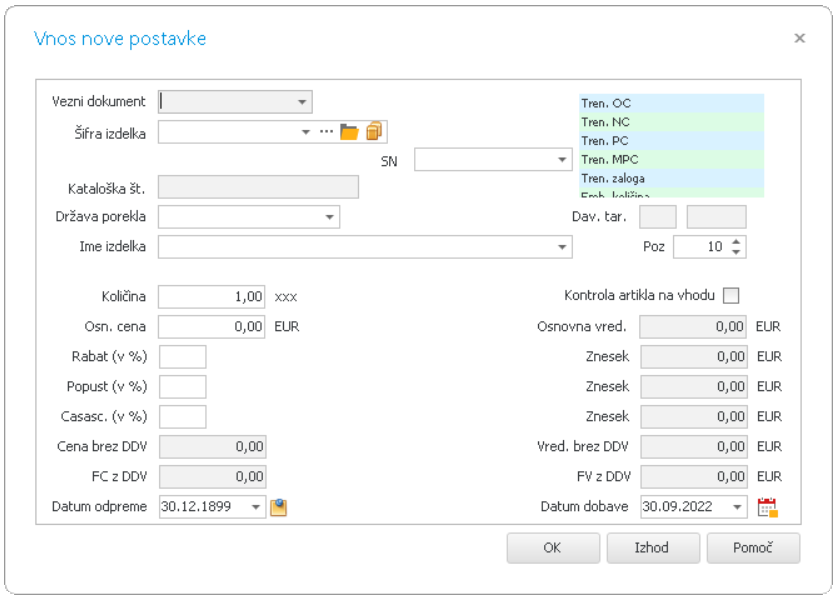835x599 pixels.
Task: Click the Izhod button
Action: point(653,548)
